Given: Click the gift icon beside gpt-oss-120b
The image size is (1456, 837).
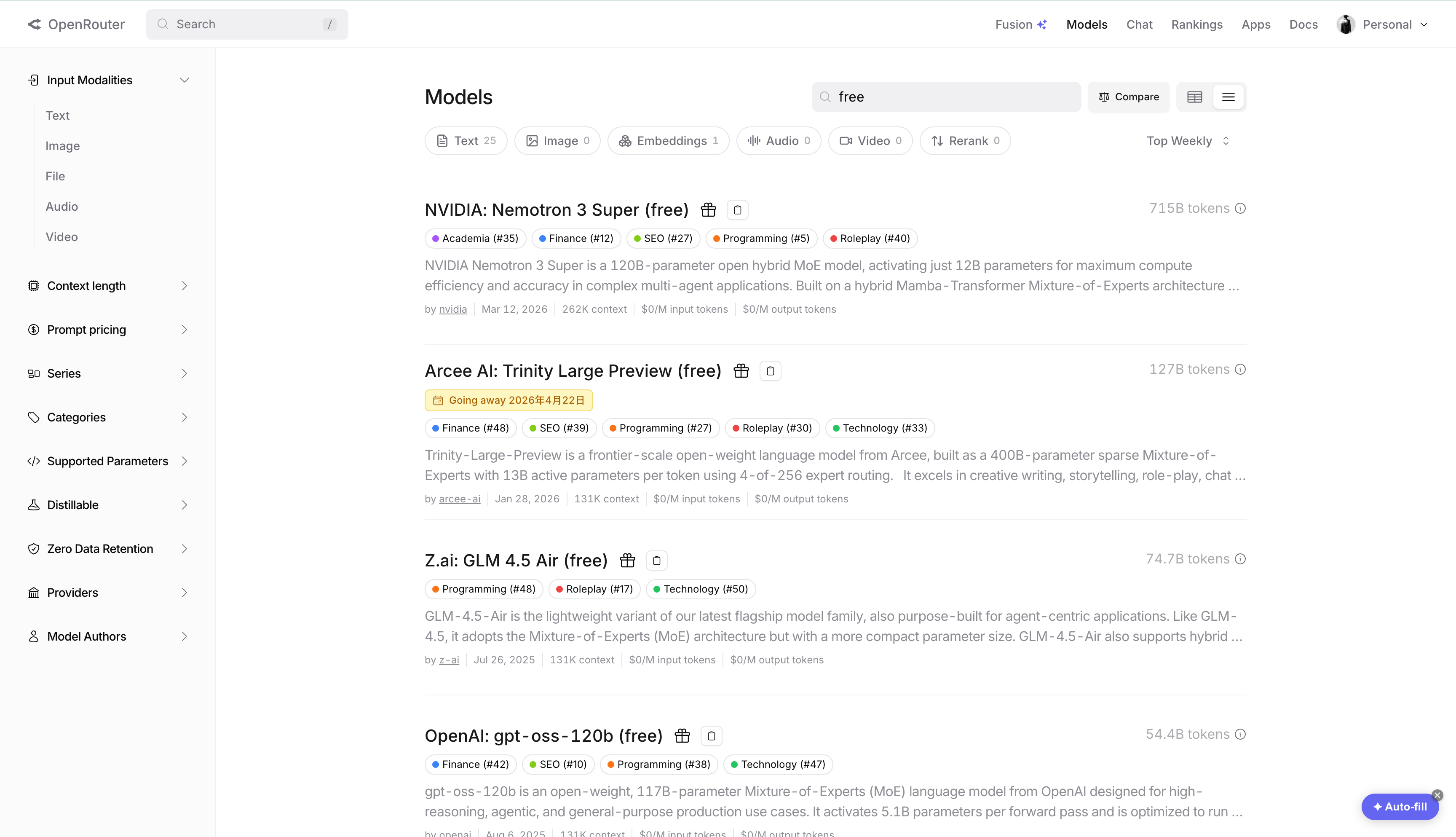Looking at the screenshot, I should click(x=682, y=736).
